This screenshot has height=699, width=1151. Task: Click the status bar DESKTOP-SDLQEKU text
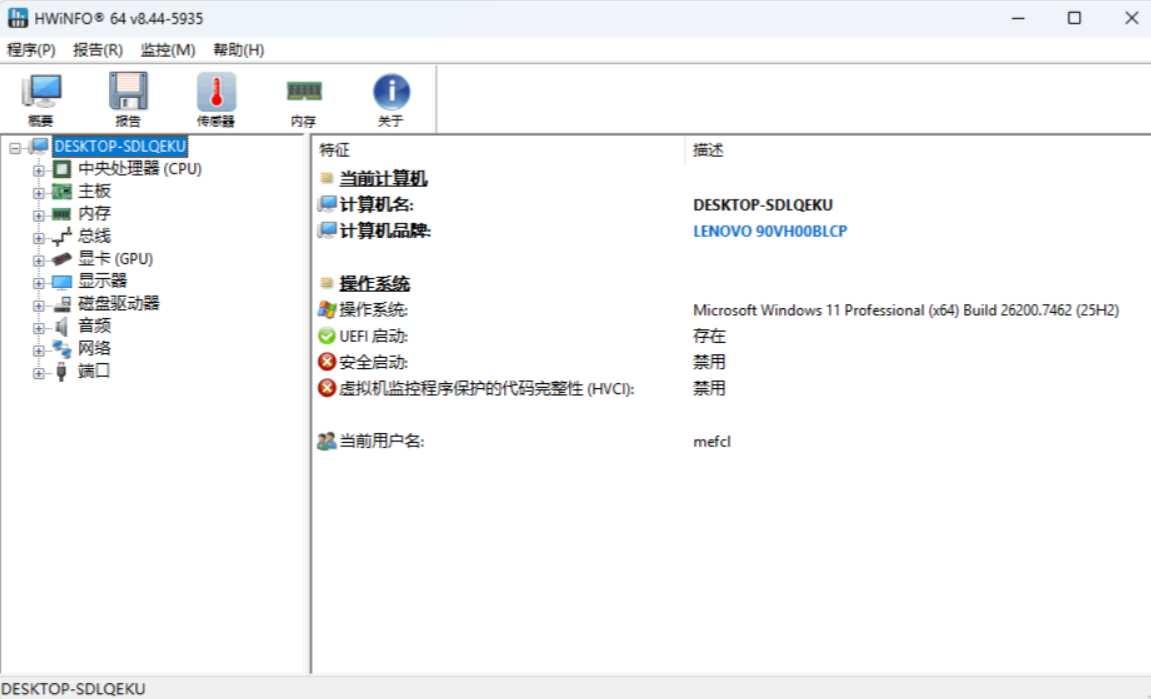click(73, 689)
